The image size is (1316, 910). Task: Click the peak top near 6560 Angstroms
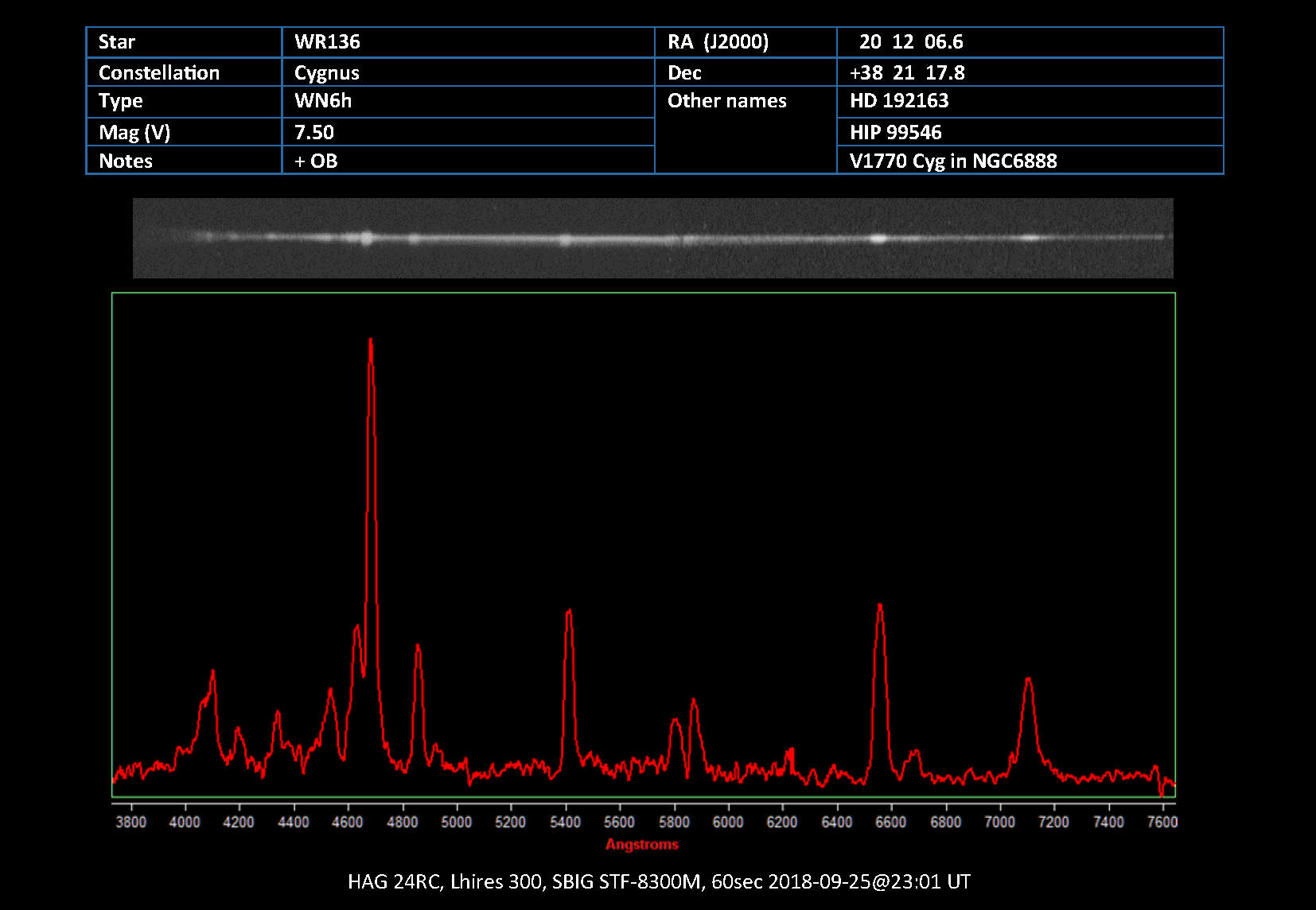[x=879, y=606]
